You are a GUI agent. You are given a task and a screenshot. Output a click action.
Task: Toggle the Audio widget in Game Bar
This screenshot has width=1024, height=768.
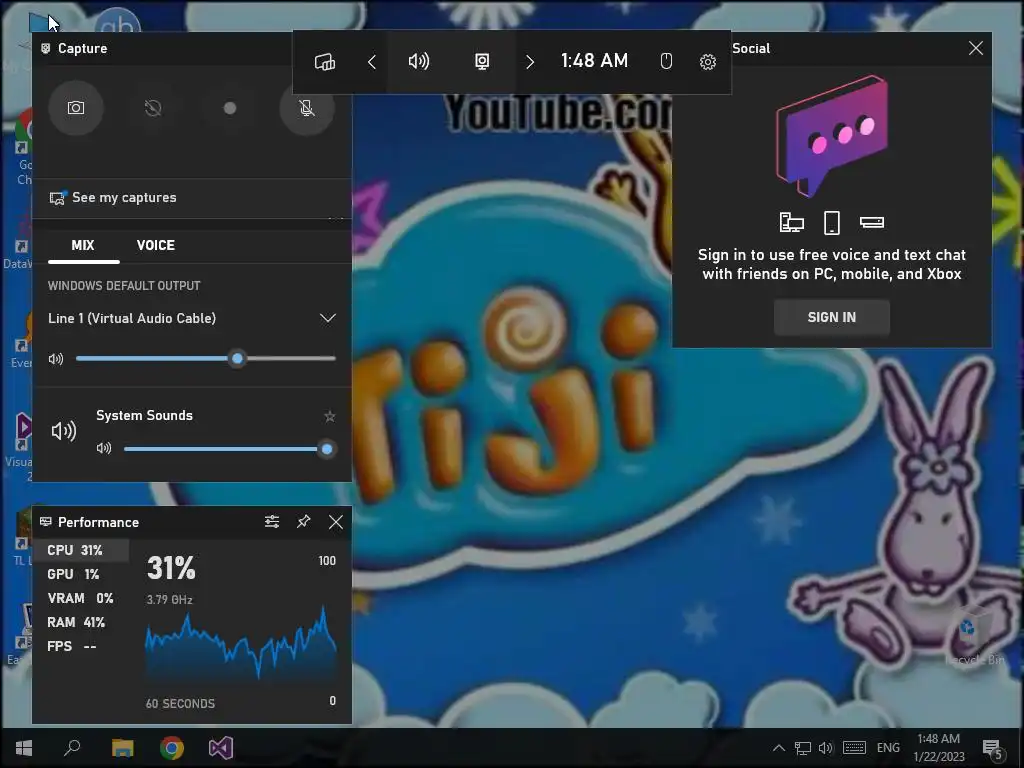419,62
